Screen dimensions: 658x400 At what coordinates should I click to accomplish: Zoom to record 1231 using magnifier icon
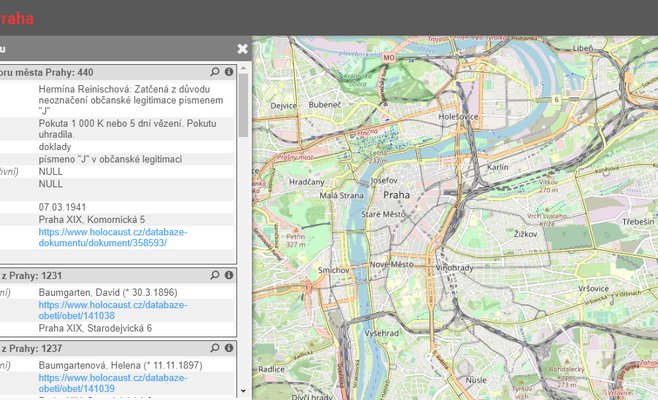tap(215, 275)
